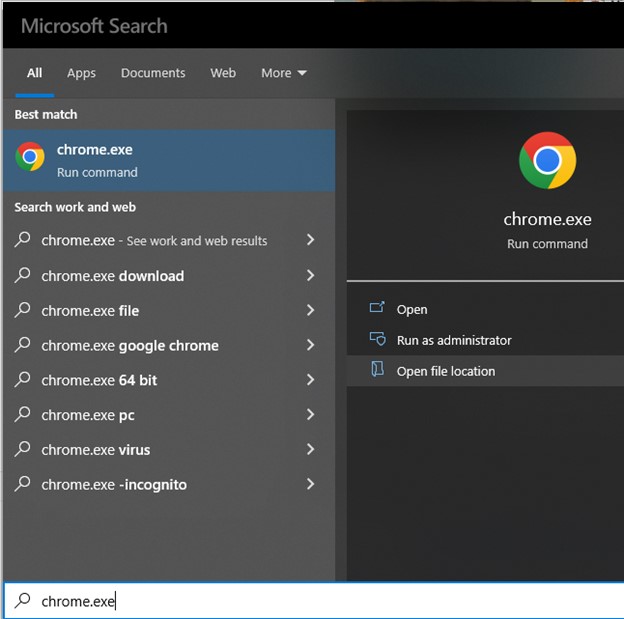This screenshot has height=619, width=624.
Task: Expand chevron for 'chrome.exe -incognito'
Action: 310,484
